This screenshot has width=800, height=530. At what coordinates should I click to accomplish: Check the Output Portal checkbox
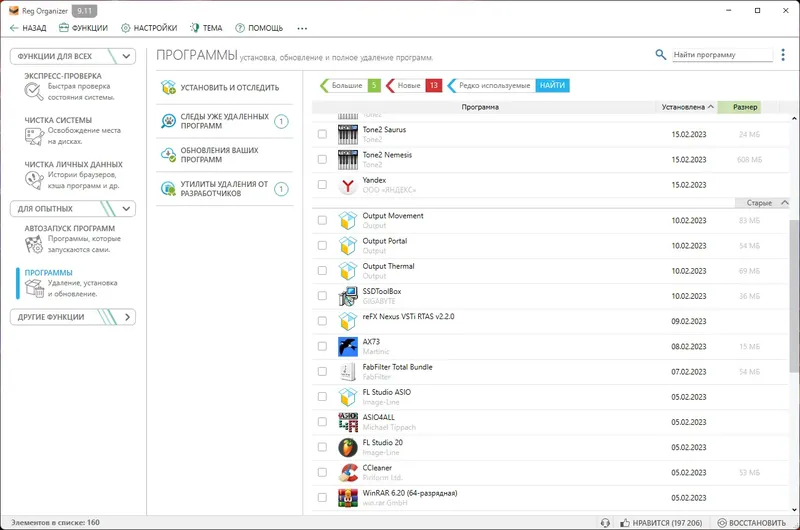click(322, 245)
